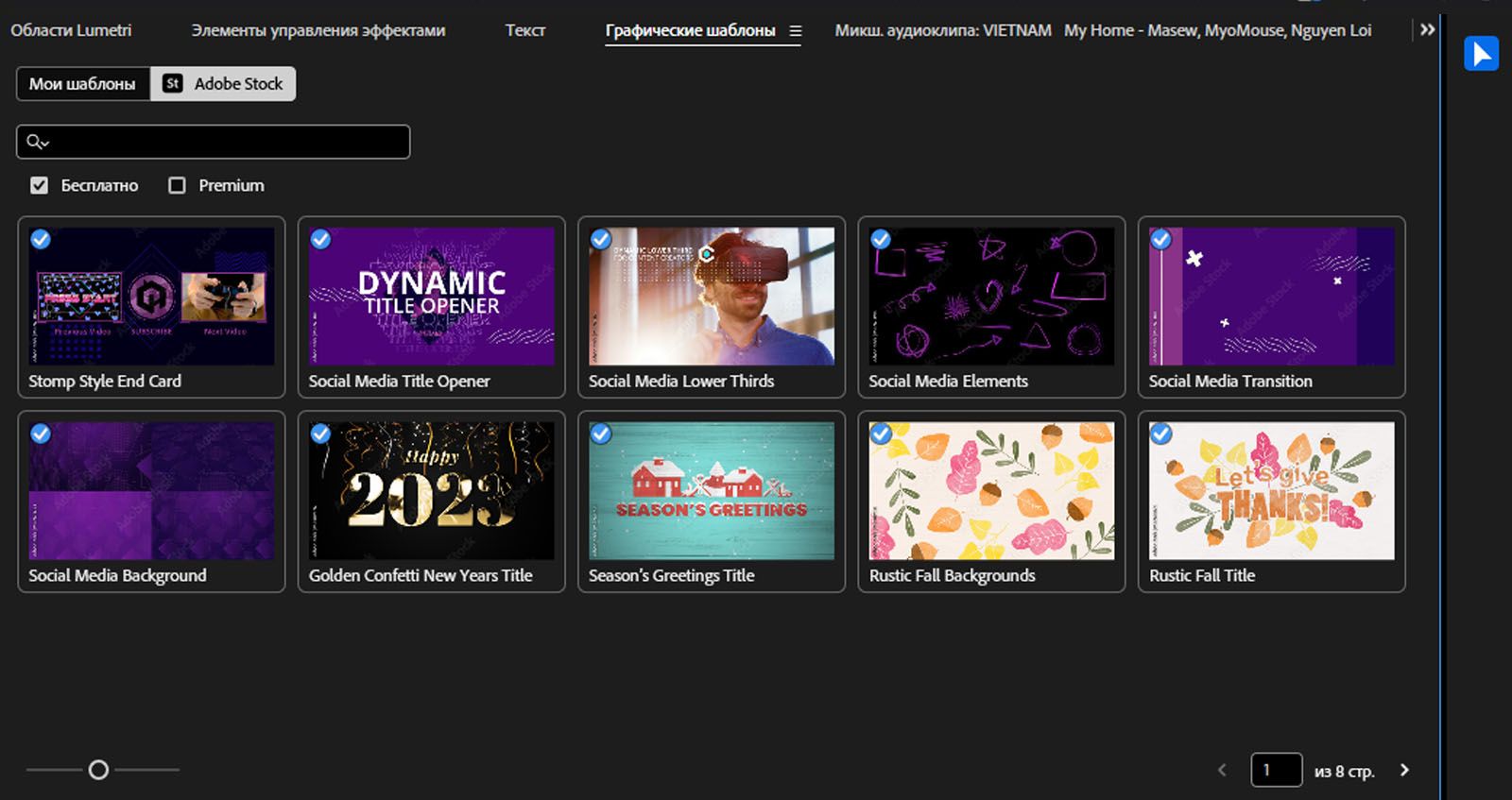
Task: Click licensed badge on Social Media Title Opener
Action: point(320,239)
